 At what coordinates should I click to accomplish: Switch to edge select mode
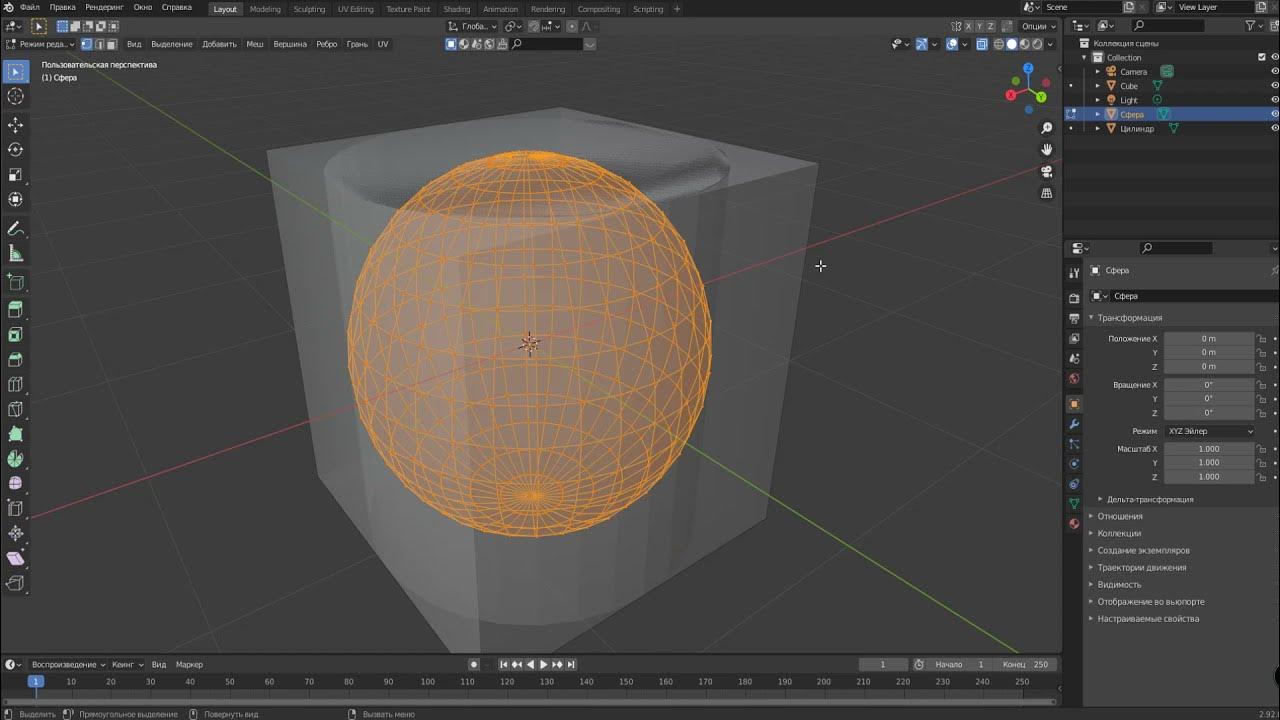(99, 44)
